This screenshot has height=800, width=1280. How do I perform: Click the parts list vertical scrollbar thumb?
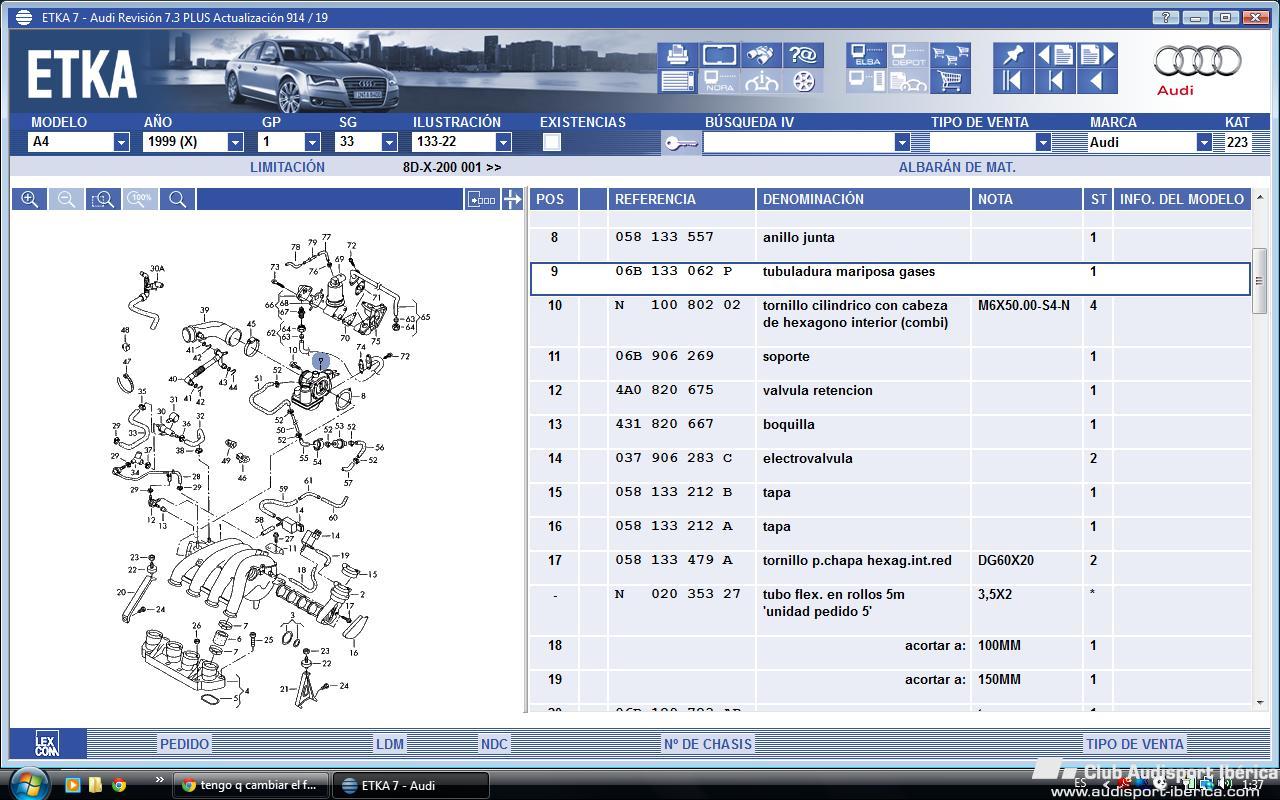coord(1259,281)
